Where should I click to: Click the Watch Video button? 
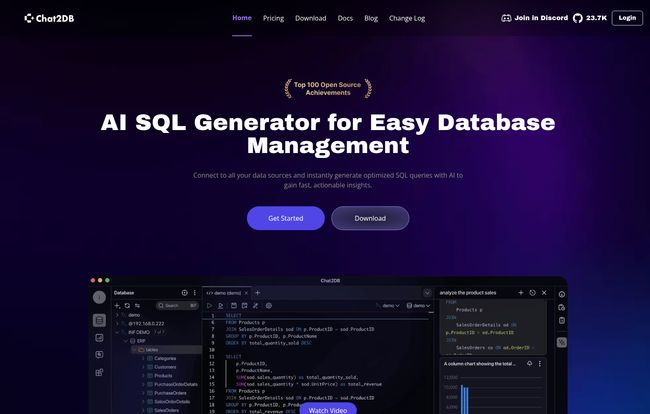[x=328, y=409]
